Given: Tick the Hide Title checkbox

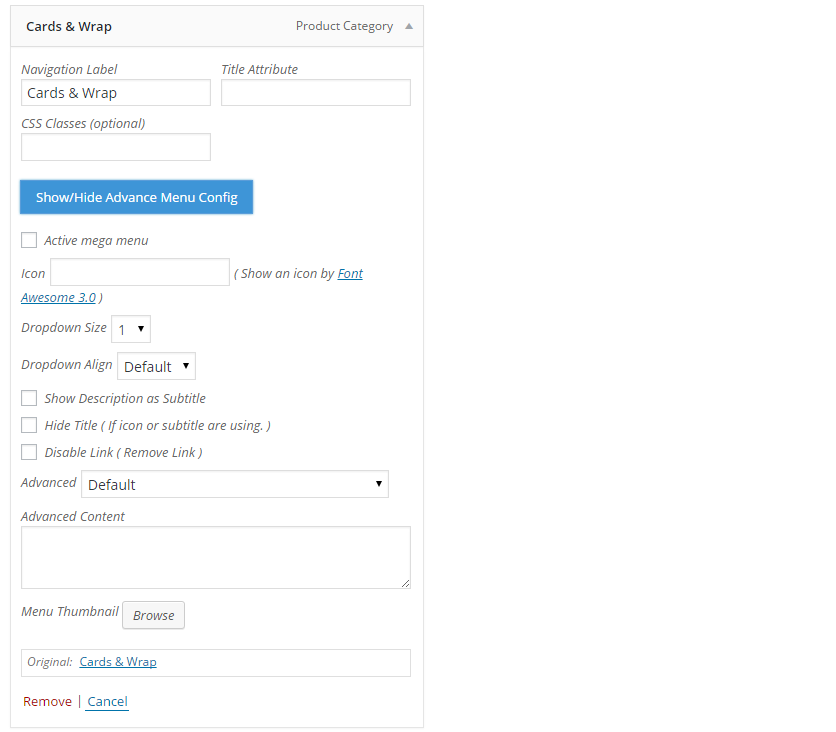Looking at the screenshot, I should 29,425.
